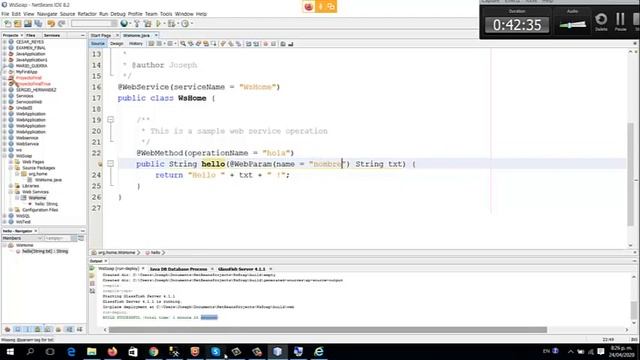Toggle code fold at the hello method
Screen dimensions: 640x360
110,164
